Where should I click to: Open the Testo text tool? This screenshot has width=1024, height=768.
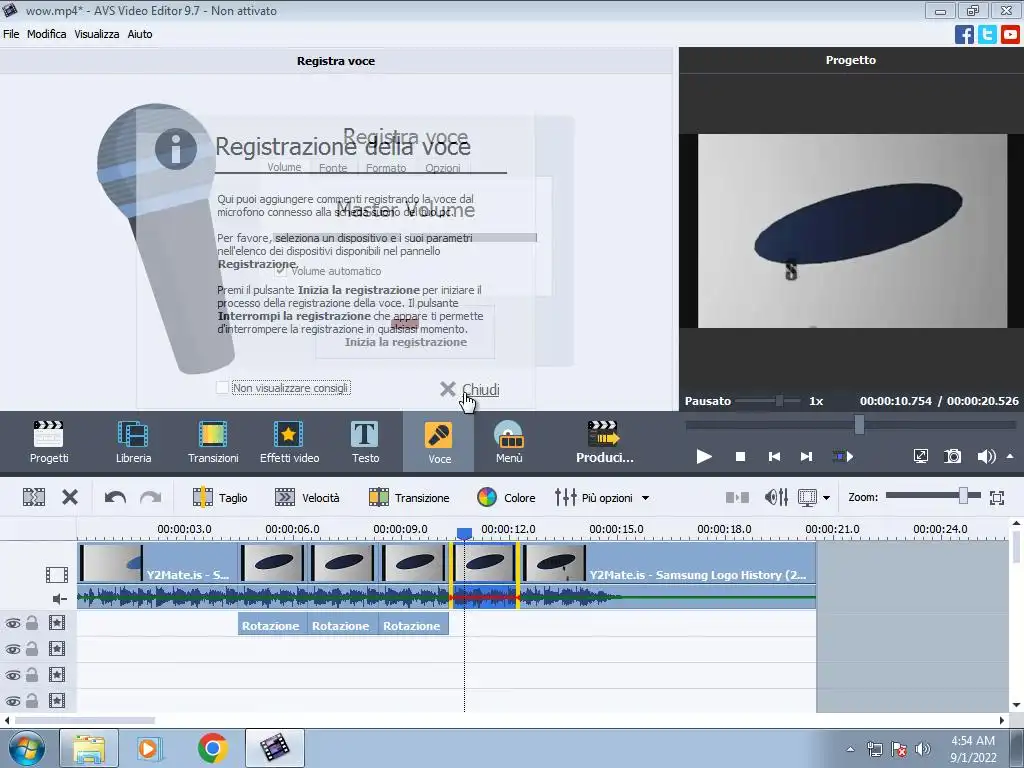365,442
